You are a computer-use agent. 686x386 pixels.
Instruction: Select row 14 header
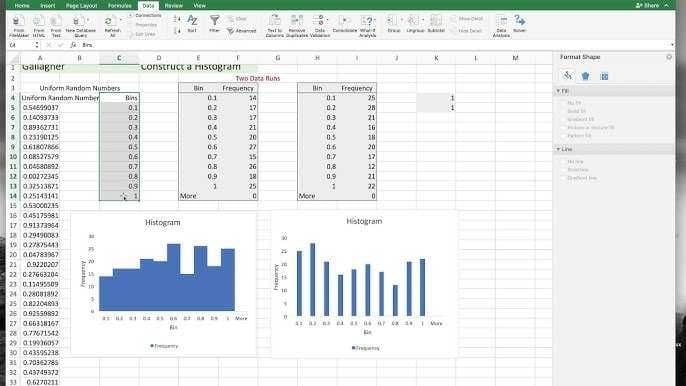13,196
